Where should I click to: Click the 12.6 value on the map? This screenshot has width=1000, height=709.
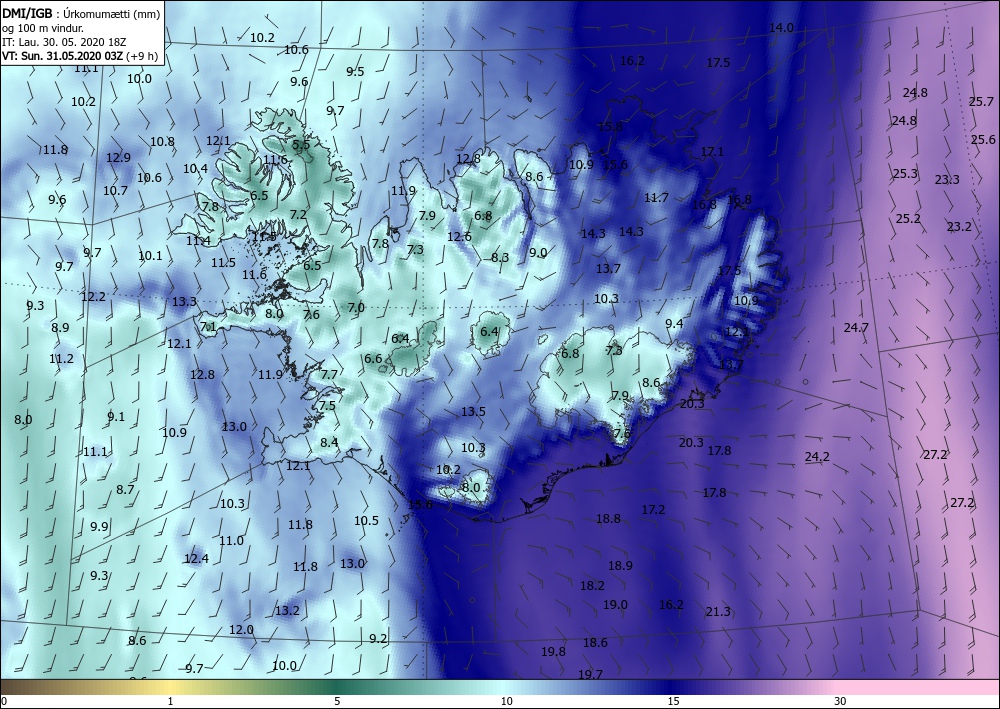[x=459, y=237]
